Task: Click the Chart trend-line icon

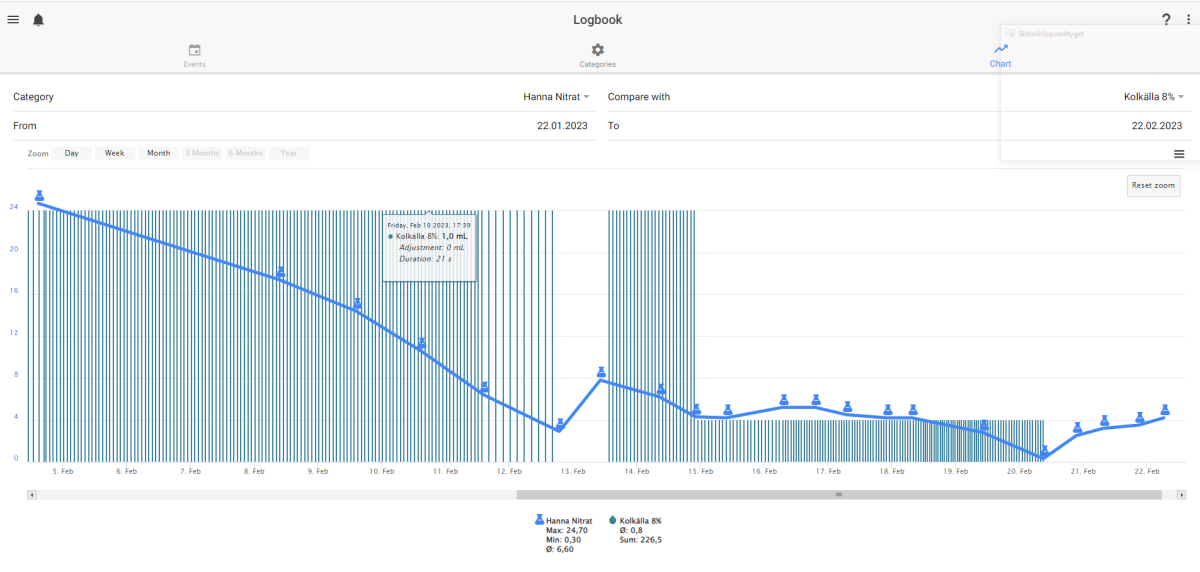Action: pos(1001,48)
